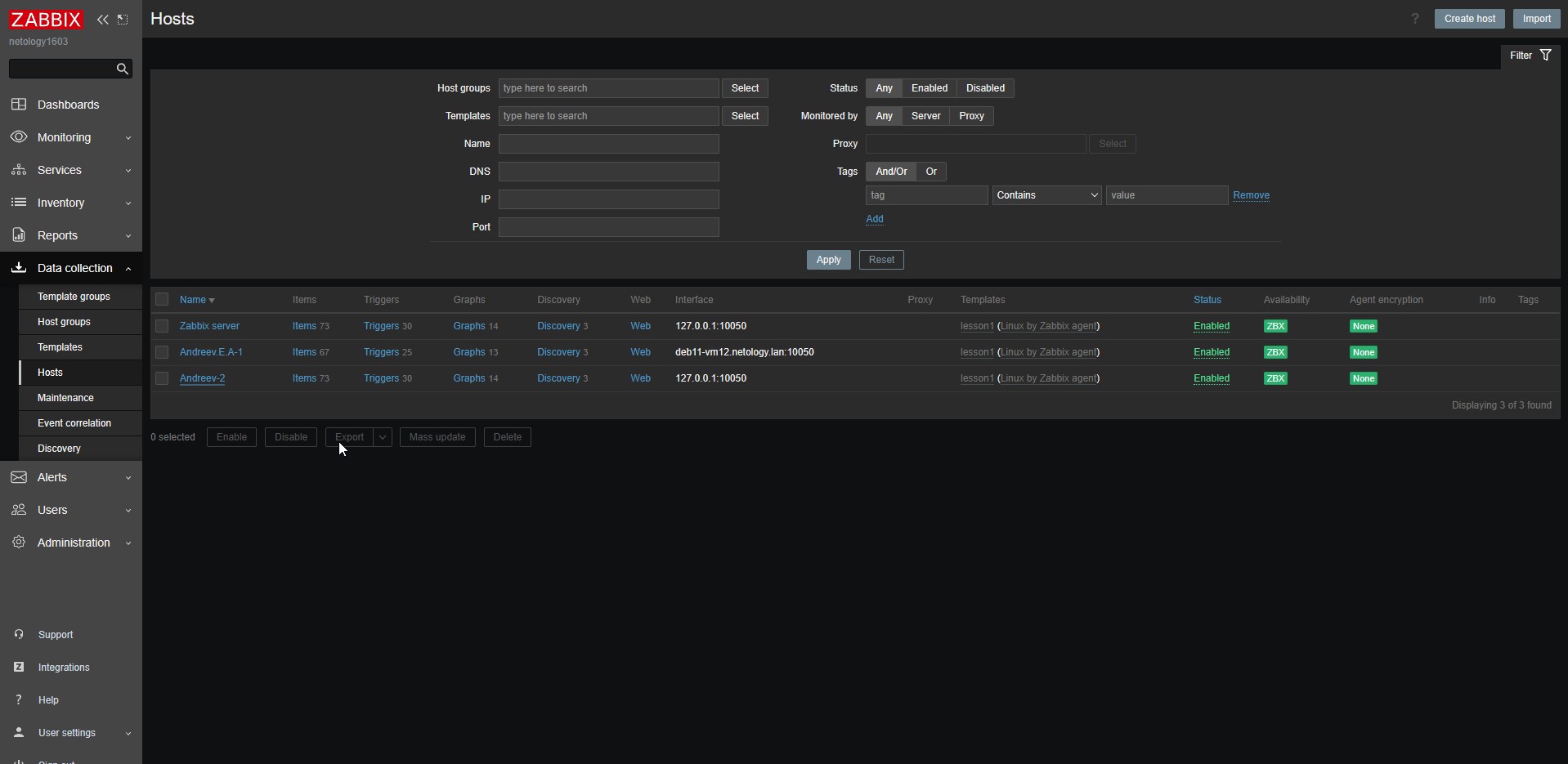
Task: Open Template groups submenu item
Action: pyautogui.click(x=80, y=297)
